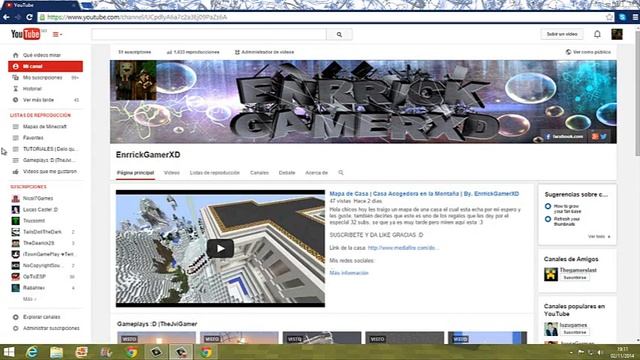This screenshot has height=360, width=640.
Task: Open the Favoritos playlist
Action: [x=33, y=138]
